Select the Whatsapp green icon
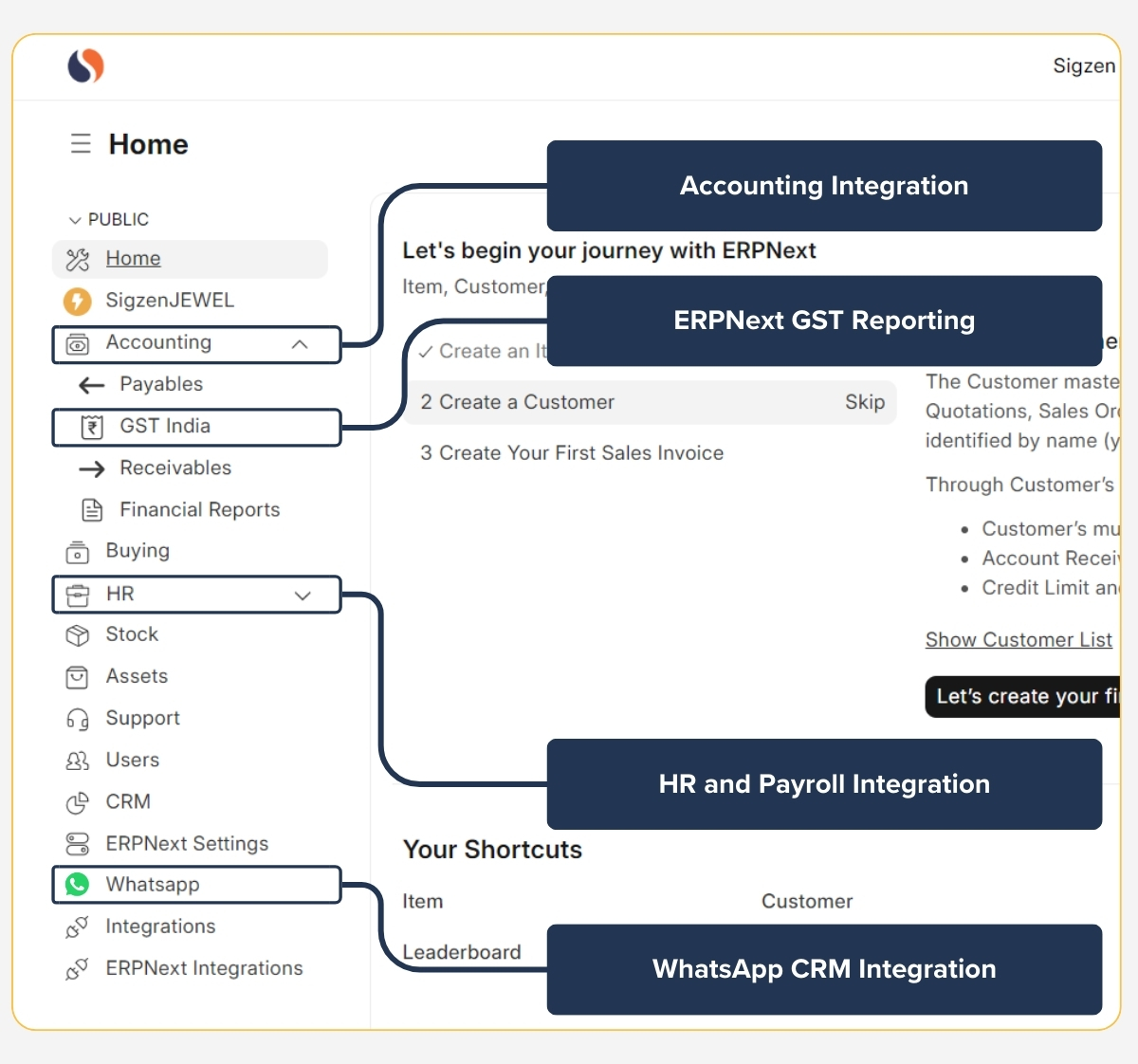 [79, 884]
